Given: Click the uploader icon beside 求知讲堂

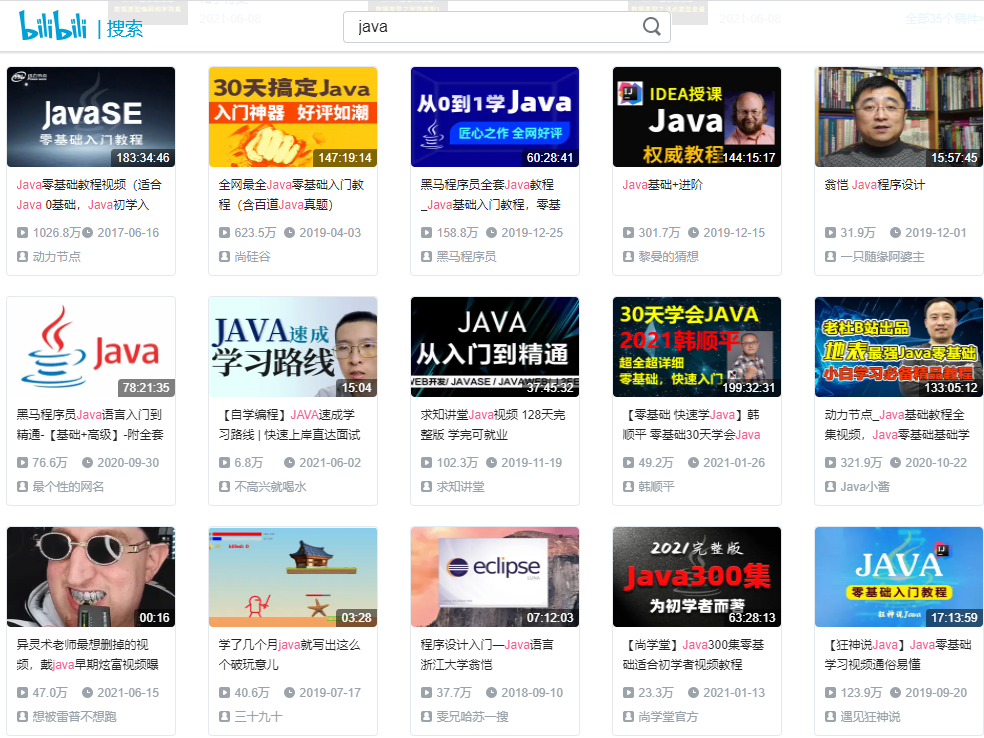Looking at the screenshot, I should coord(427,486).
